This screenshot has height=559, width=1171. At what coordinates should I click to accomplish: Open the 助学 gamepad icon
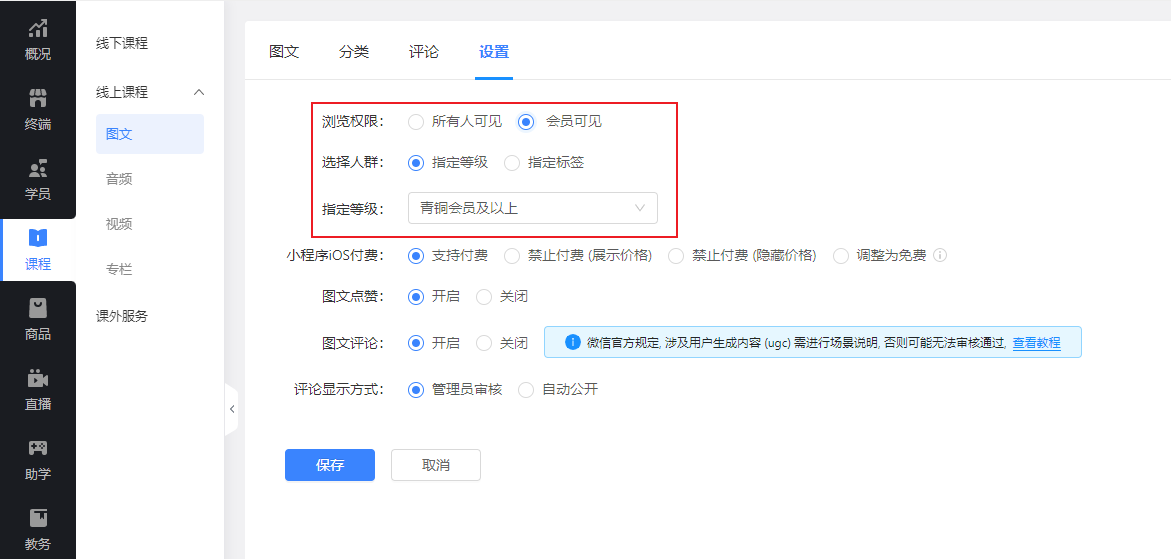37,448
